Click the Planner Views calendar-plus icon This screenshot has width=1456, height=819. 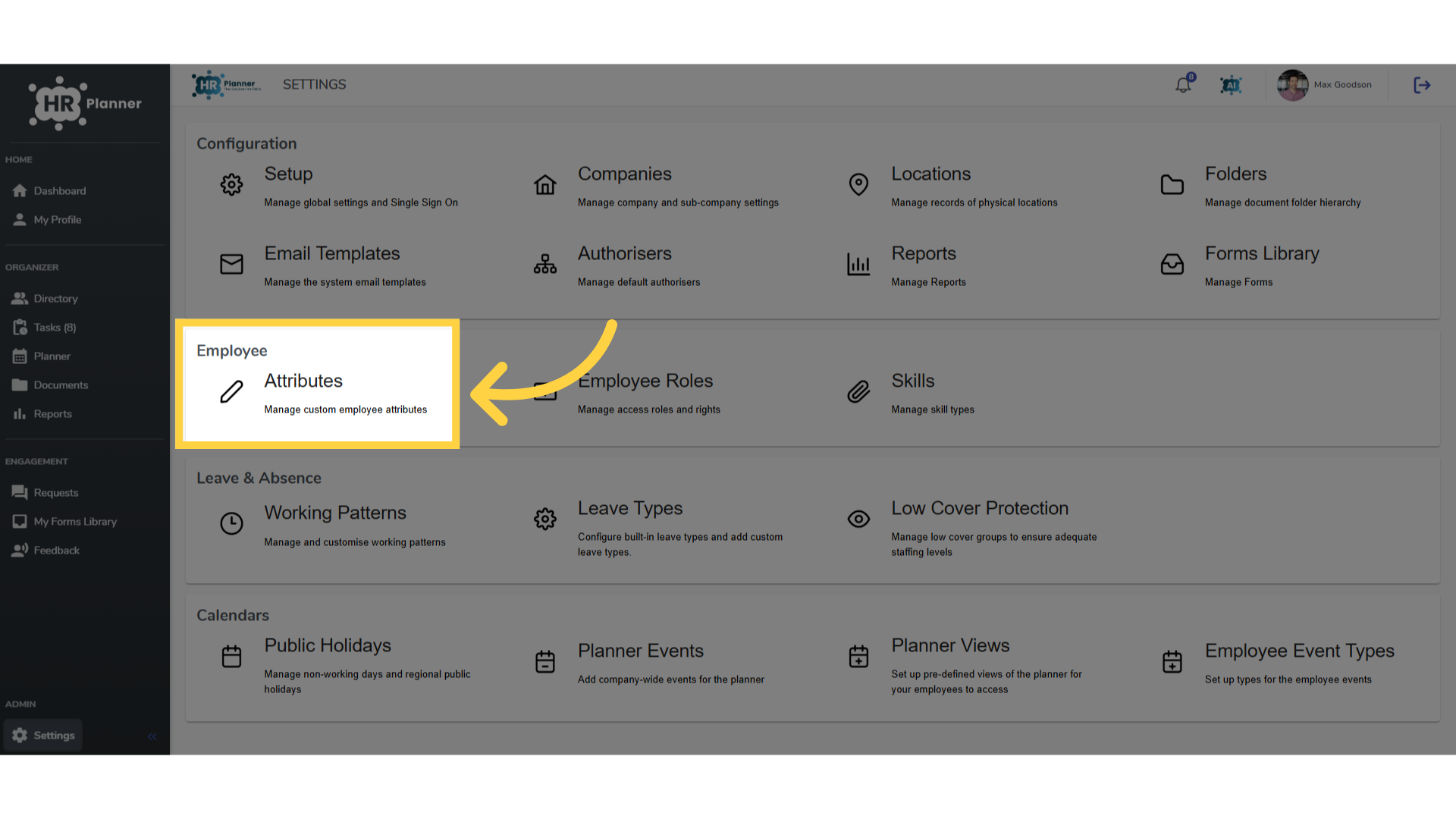point(858,656)
